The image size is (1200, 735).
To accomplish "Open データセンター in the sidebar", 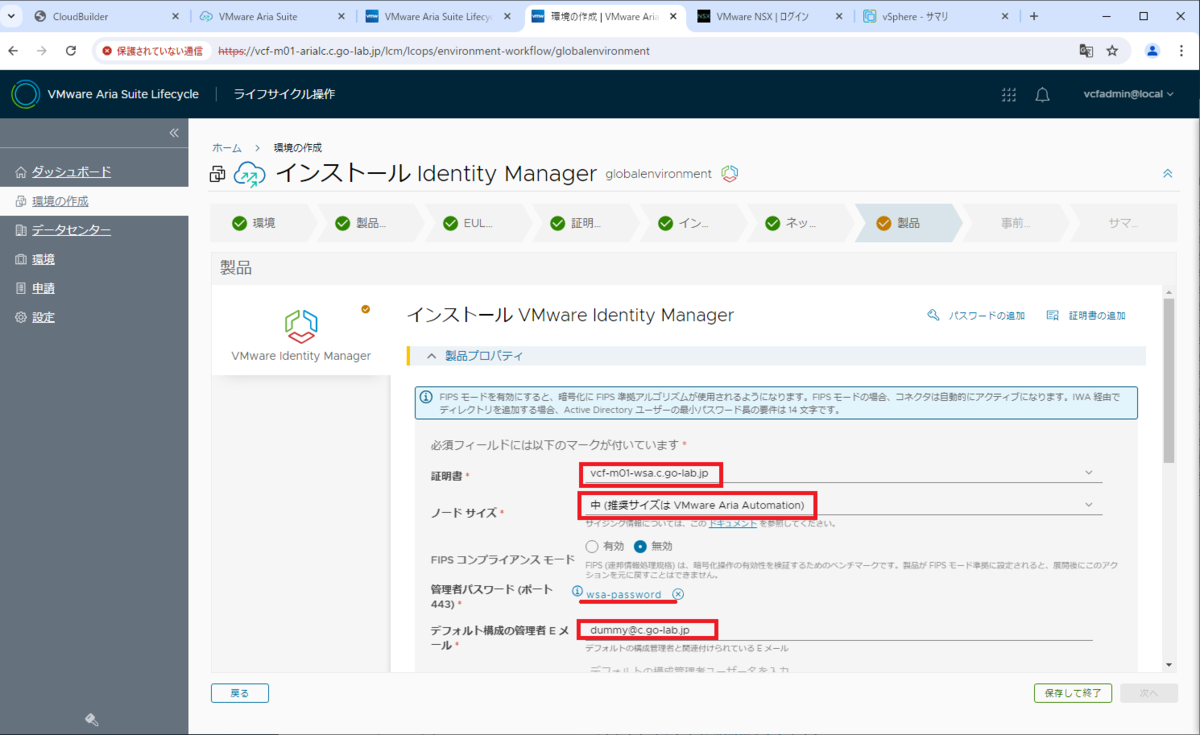I will (71, 230).
